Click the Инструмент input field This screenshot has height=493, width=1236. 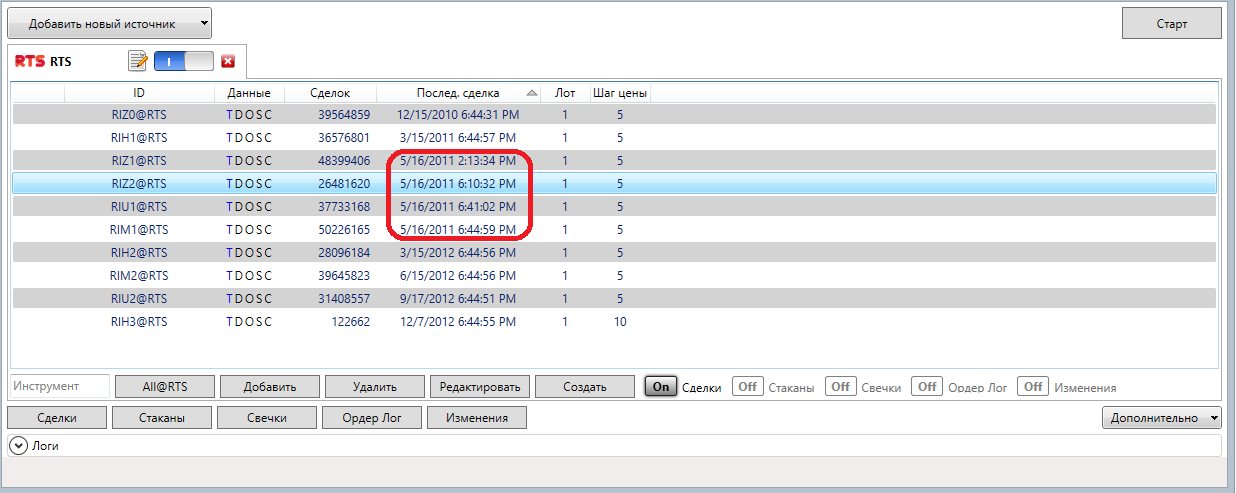(x=59, y=386)
